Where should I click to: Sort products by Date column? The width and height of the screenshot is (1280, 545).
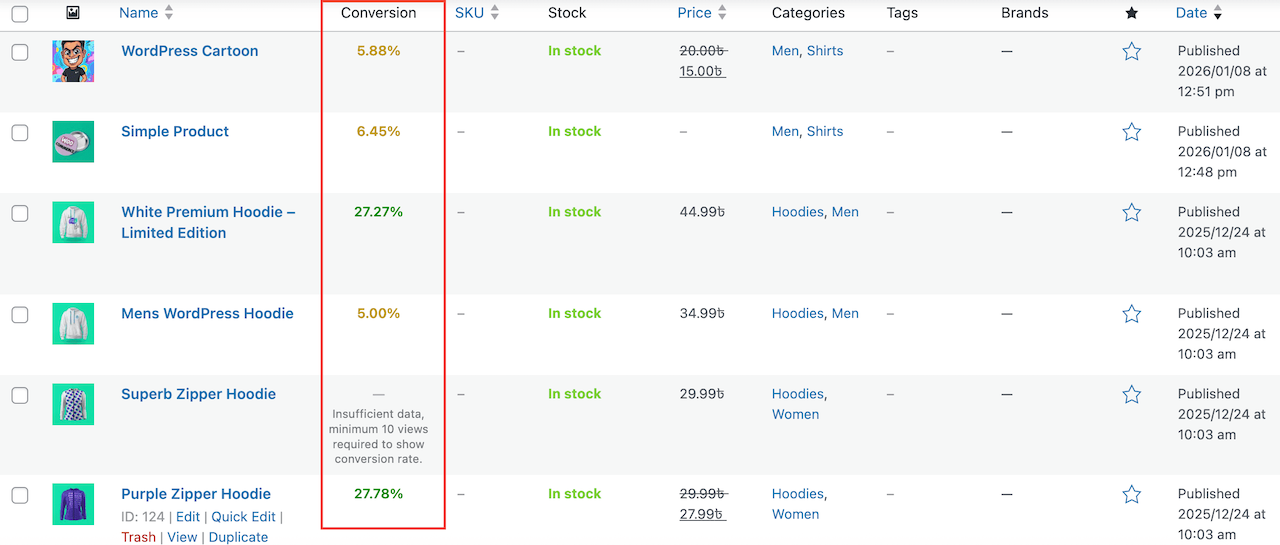tap(1199, 13)
